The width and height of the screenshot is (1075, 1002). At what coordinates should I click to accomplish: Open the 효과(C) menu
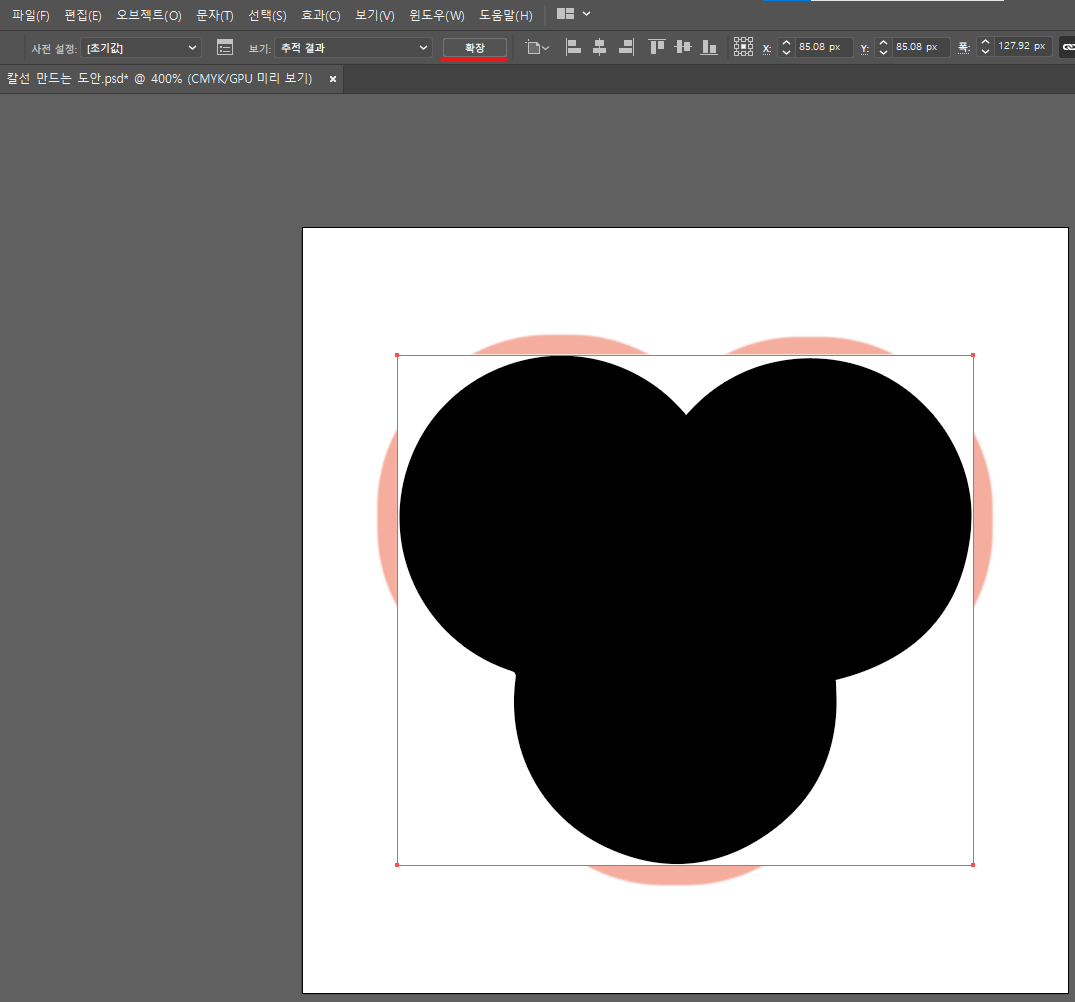[x=320, y=15]
